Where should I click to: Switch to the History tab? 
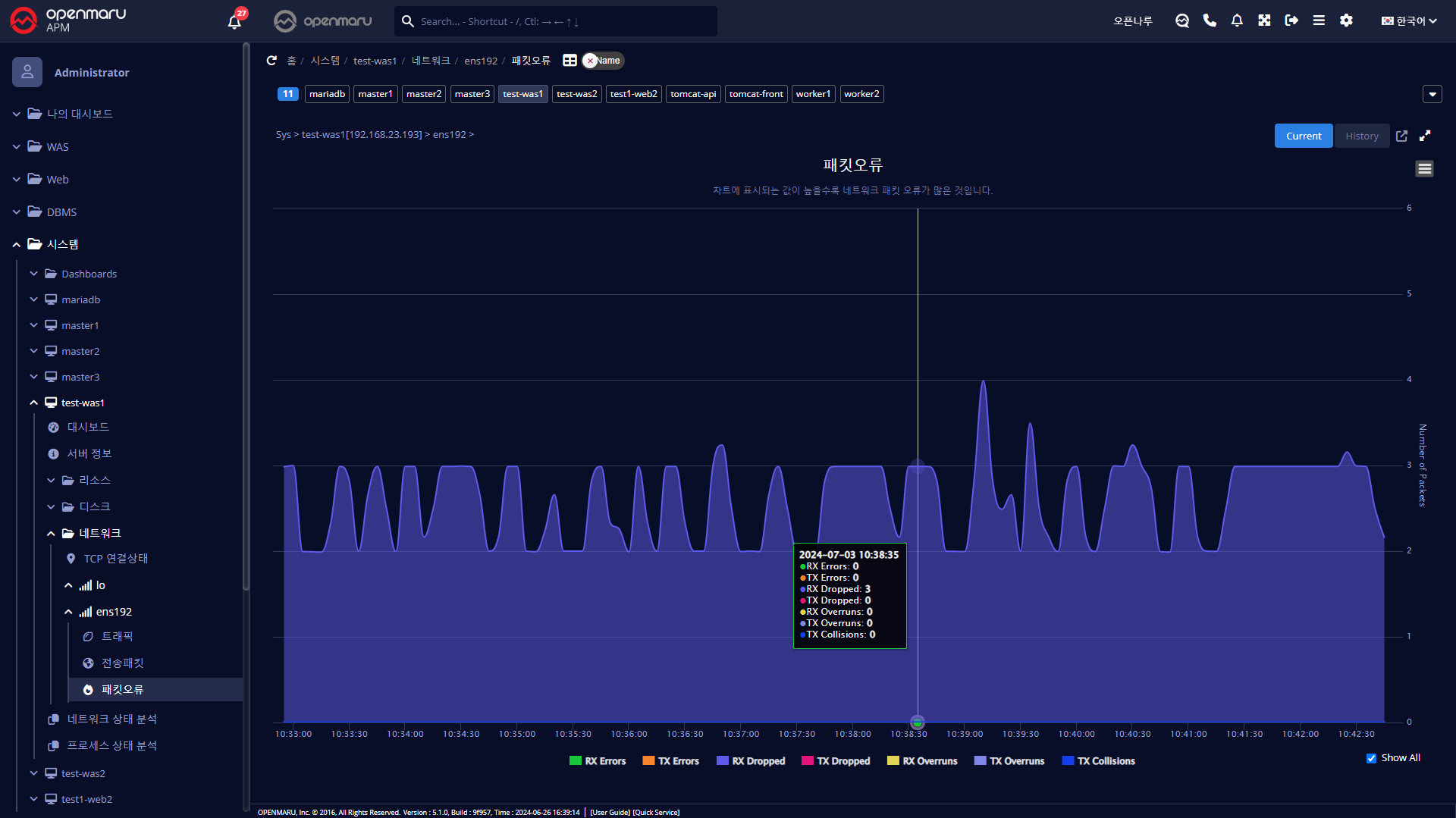[1361, 136]
